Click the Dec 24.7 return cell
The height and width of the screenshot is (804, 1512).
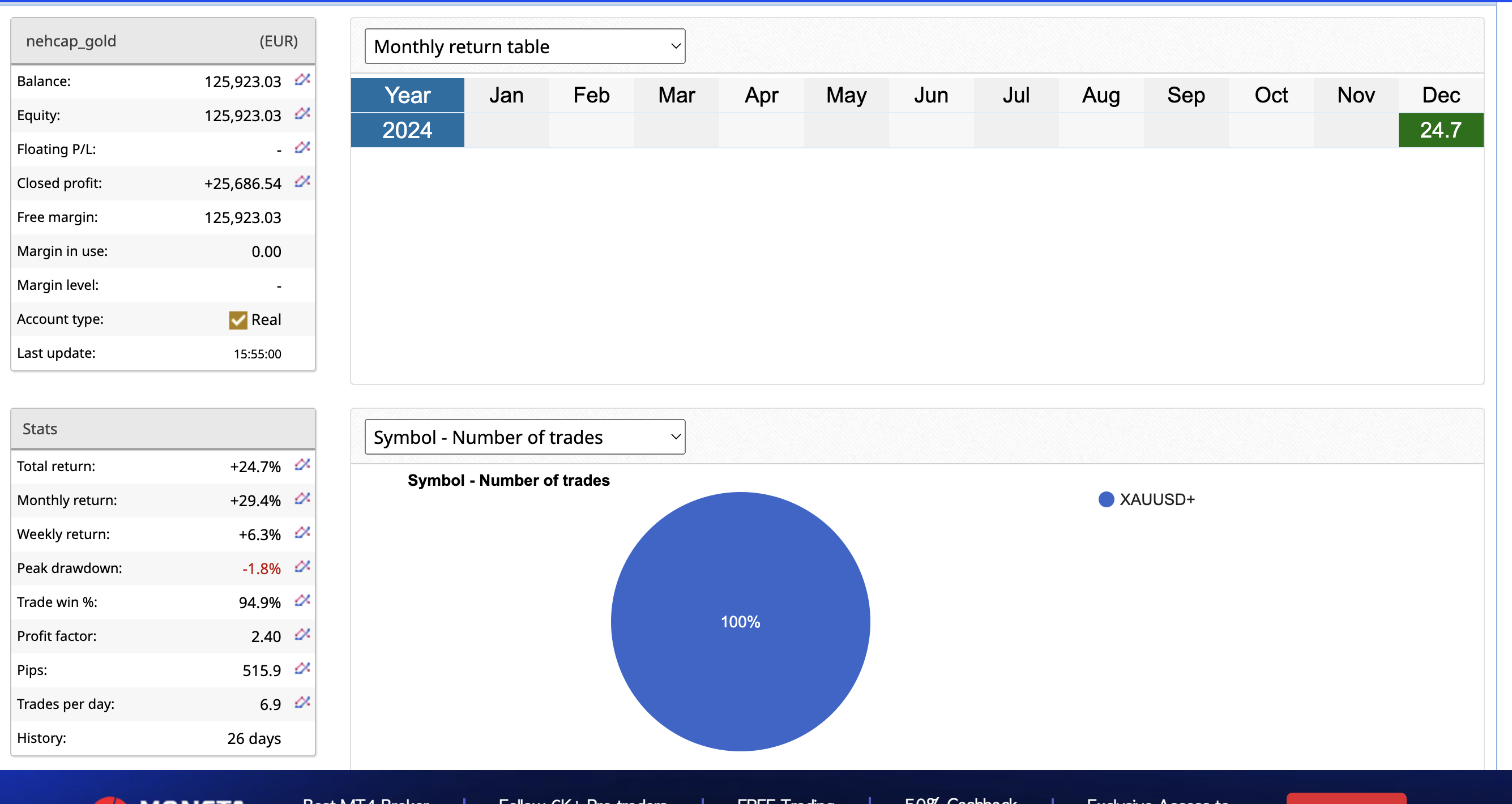[x=1440, y=130]
